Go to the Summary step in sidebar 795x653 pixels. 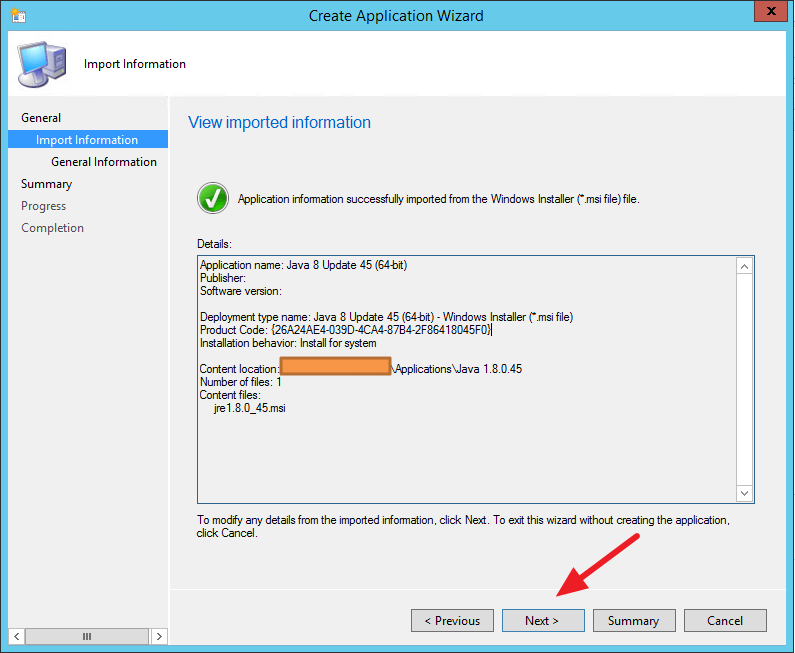click(x=47, y=184)
